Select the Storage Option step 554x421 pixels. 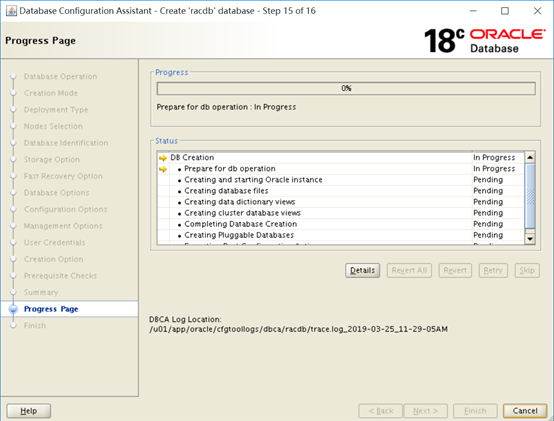click(x=52, y=160)
